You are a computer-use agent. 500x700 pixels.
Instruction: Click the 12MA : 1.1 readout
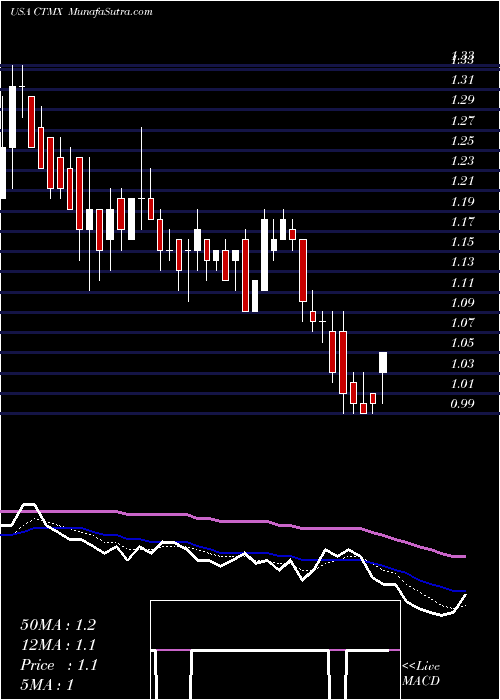tap(58, 645)
